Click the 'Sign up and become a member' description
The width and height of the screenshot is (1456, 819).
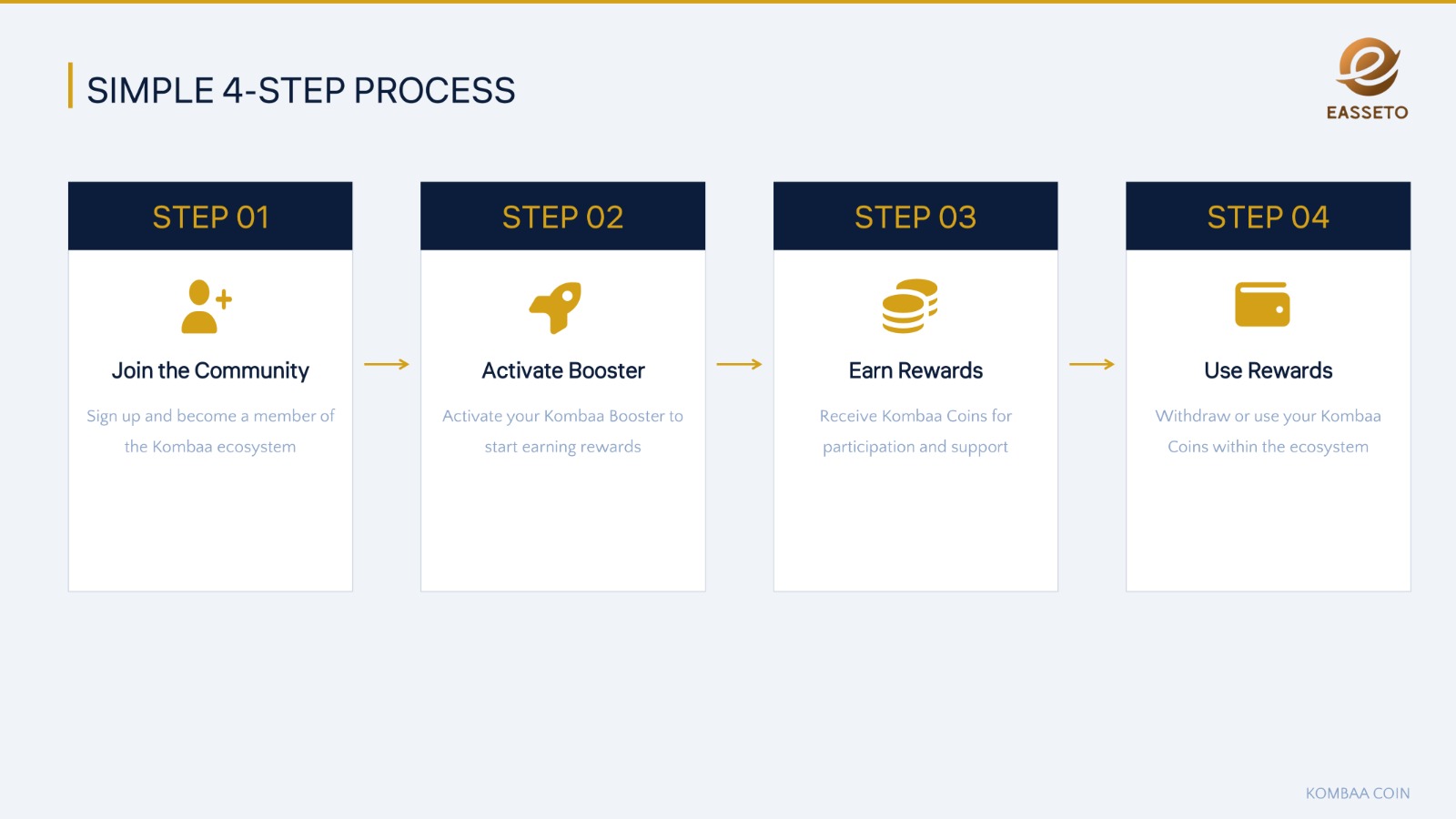point(210,431)
